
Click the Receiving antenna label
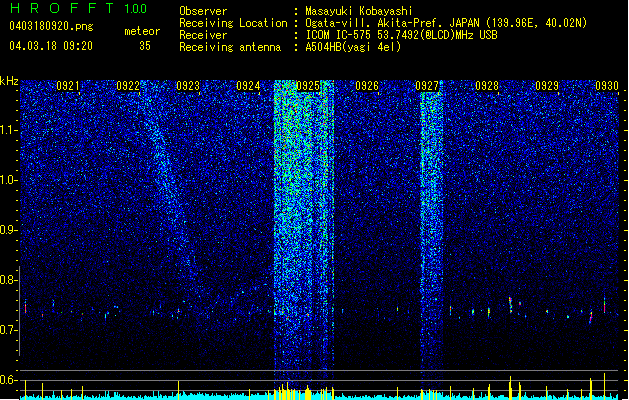point(230,47)
